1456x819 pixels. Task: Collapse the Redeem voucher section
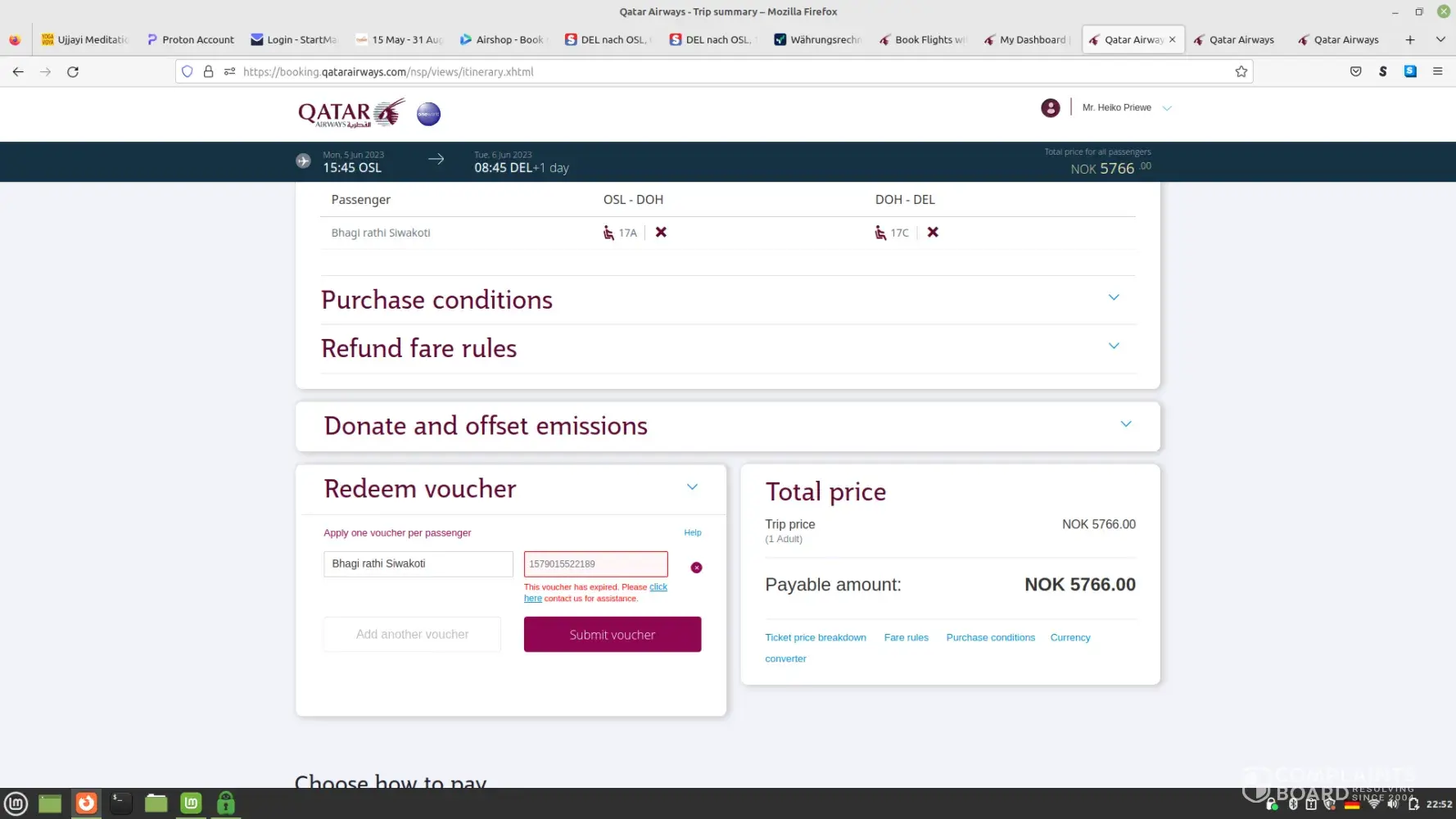point(692,487)
